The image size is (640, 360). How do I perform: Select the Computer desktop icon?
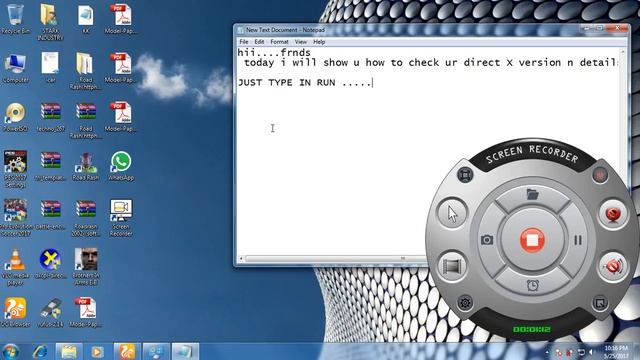16,68
